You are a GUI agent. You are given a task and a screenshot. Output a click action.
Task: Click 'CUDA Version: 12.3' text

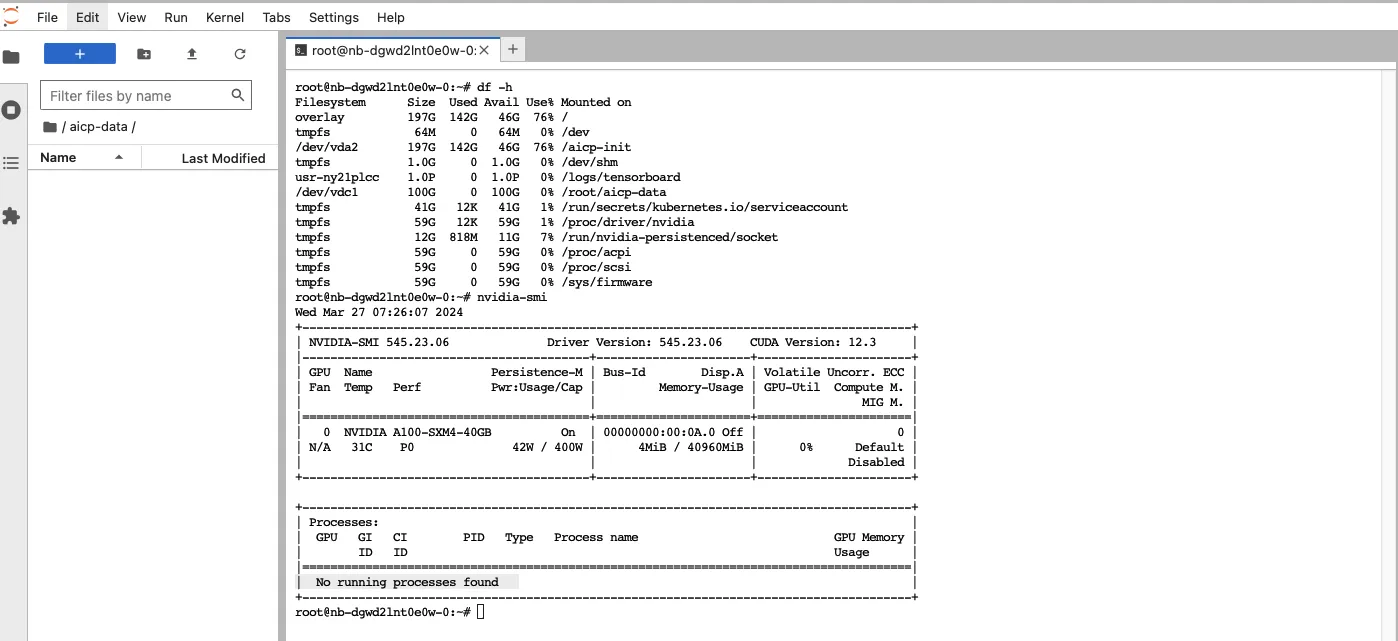click(813, 342)
